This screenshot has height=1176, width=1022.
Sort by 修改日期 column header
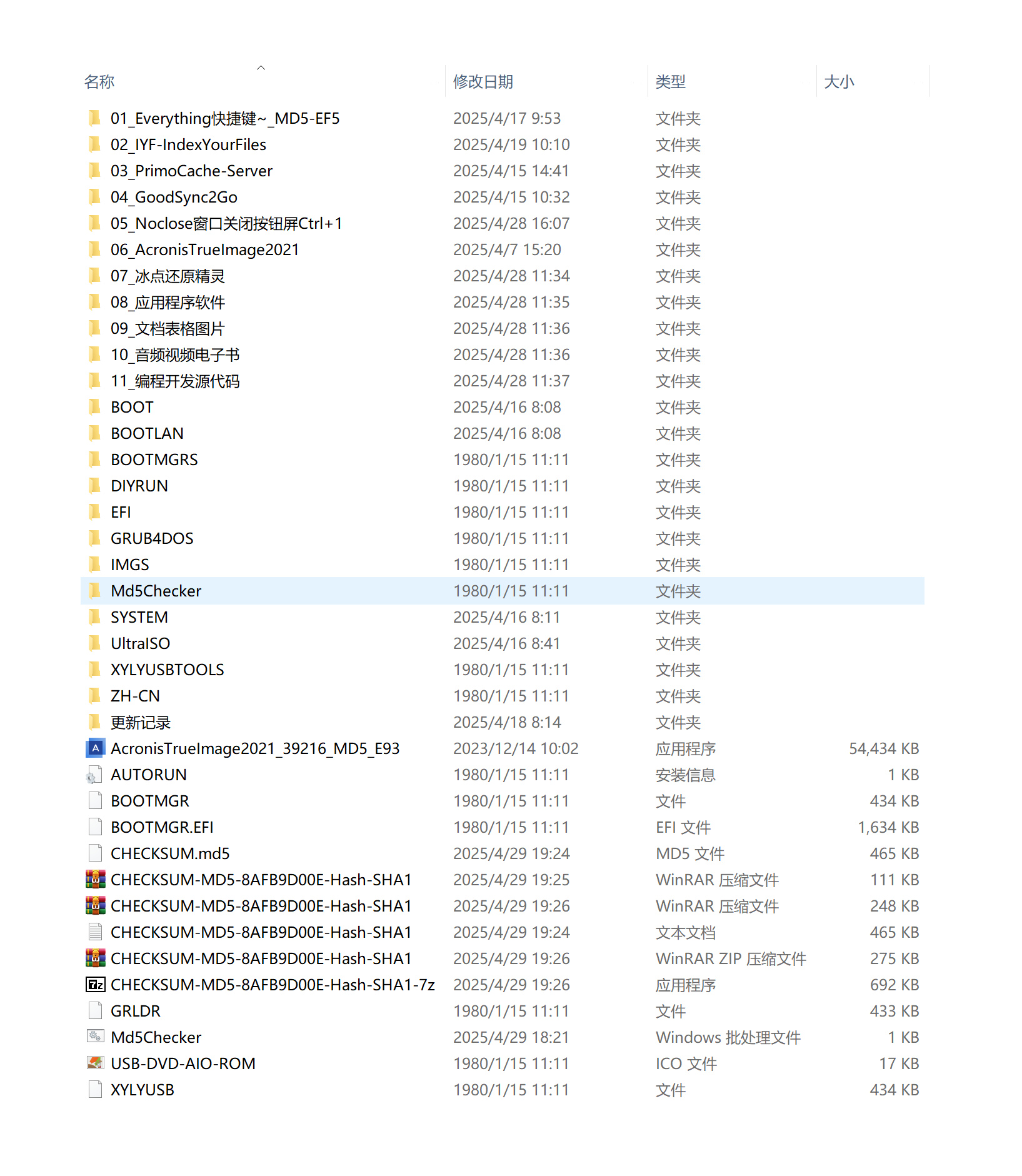483,82
